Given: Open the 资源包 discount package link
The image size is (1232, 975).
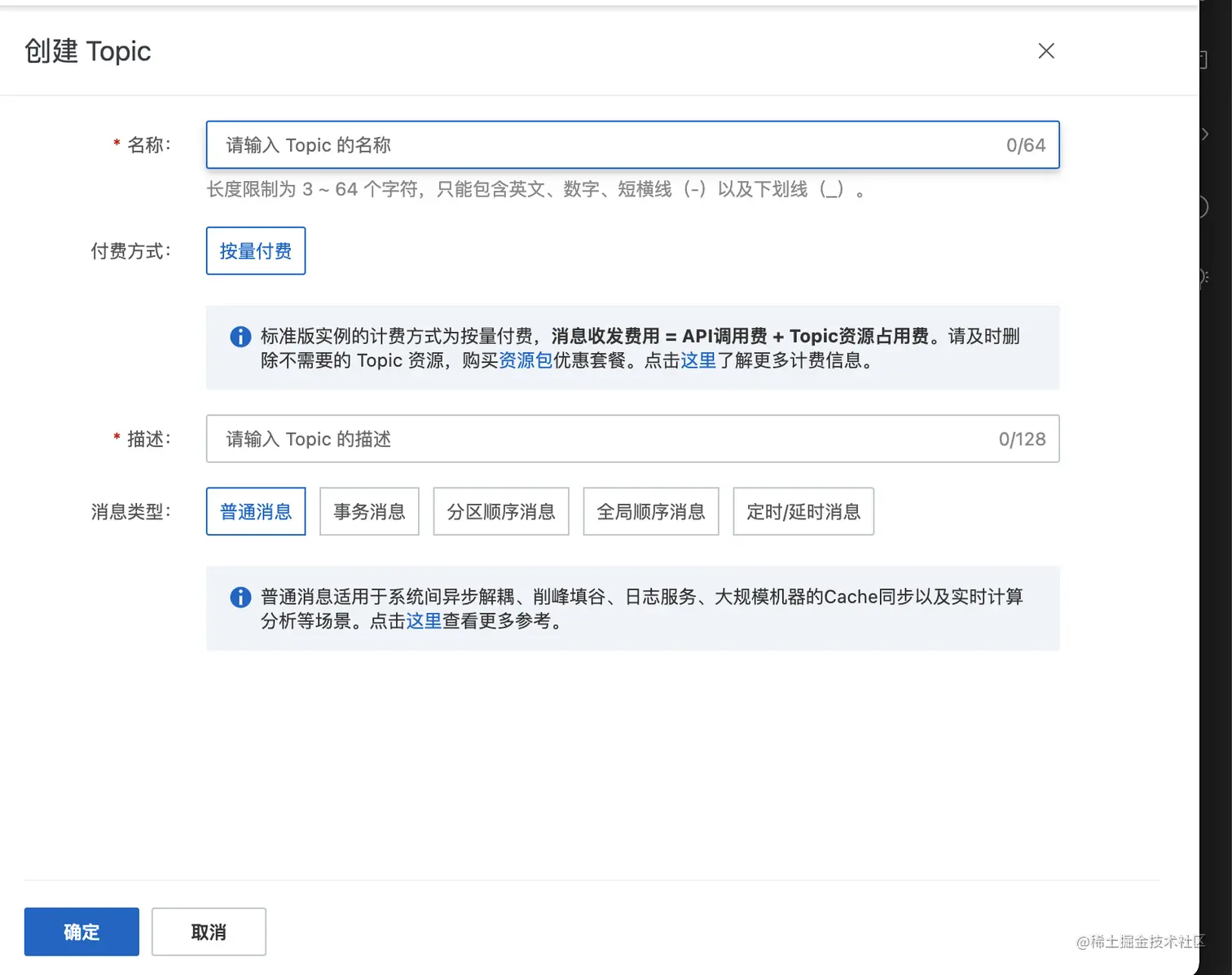Looking at the screenshot, I should [x=526, y=360].
